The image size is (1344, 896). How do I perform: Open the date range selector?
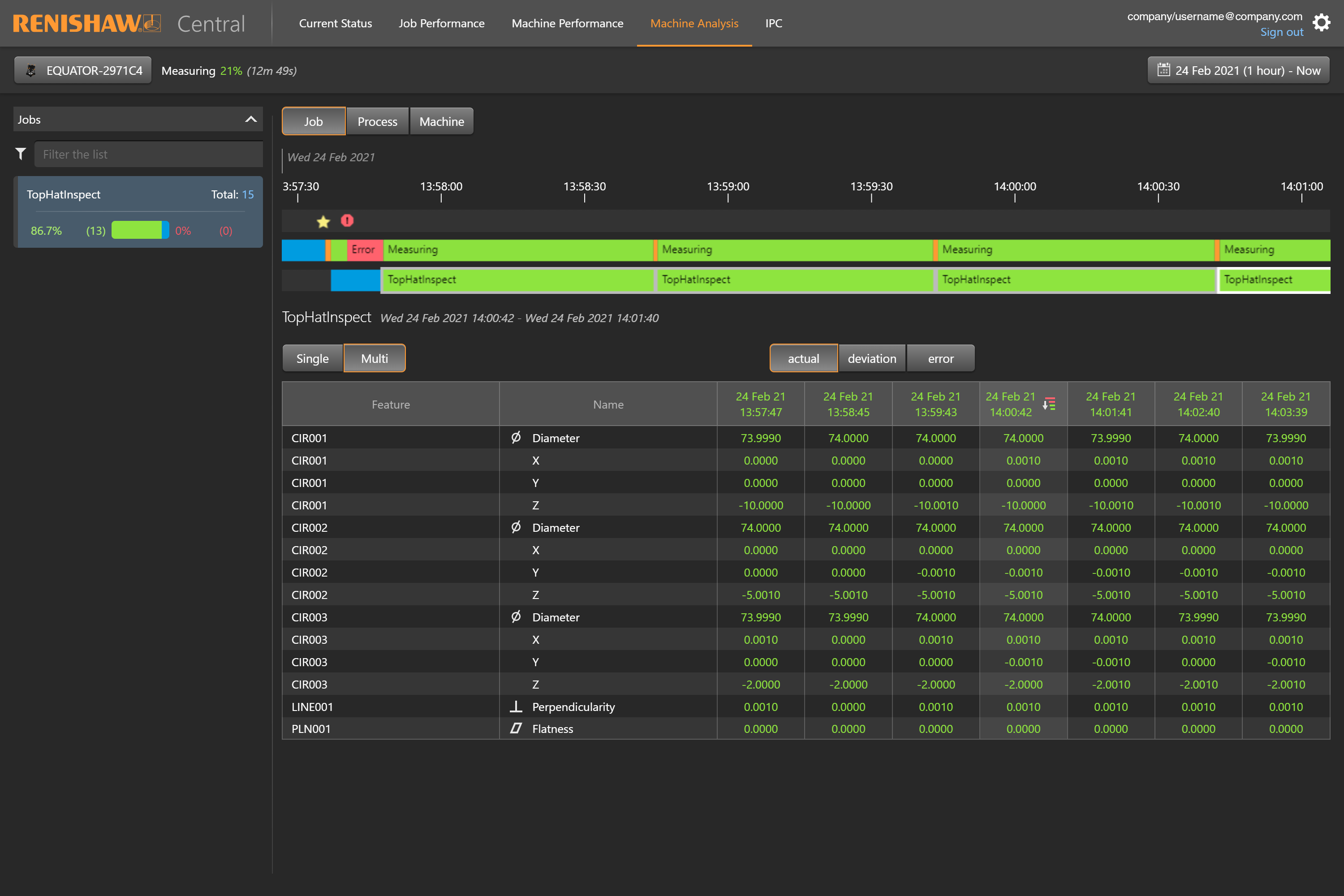coord(1238,70)
